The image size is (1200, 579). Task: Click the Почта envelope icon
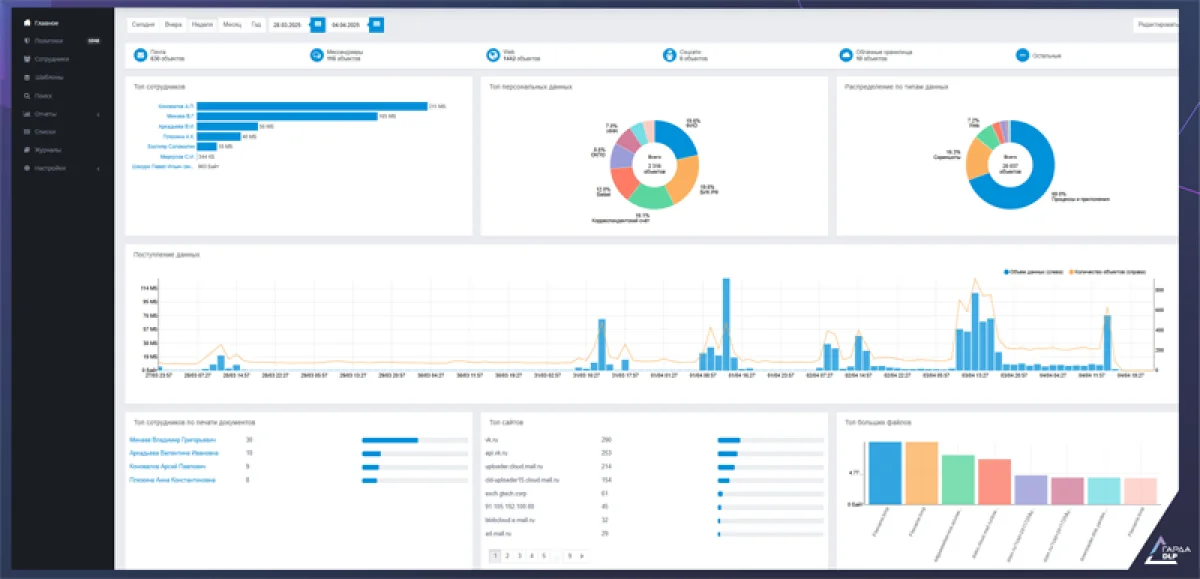click(139, 56)
